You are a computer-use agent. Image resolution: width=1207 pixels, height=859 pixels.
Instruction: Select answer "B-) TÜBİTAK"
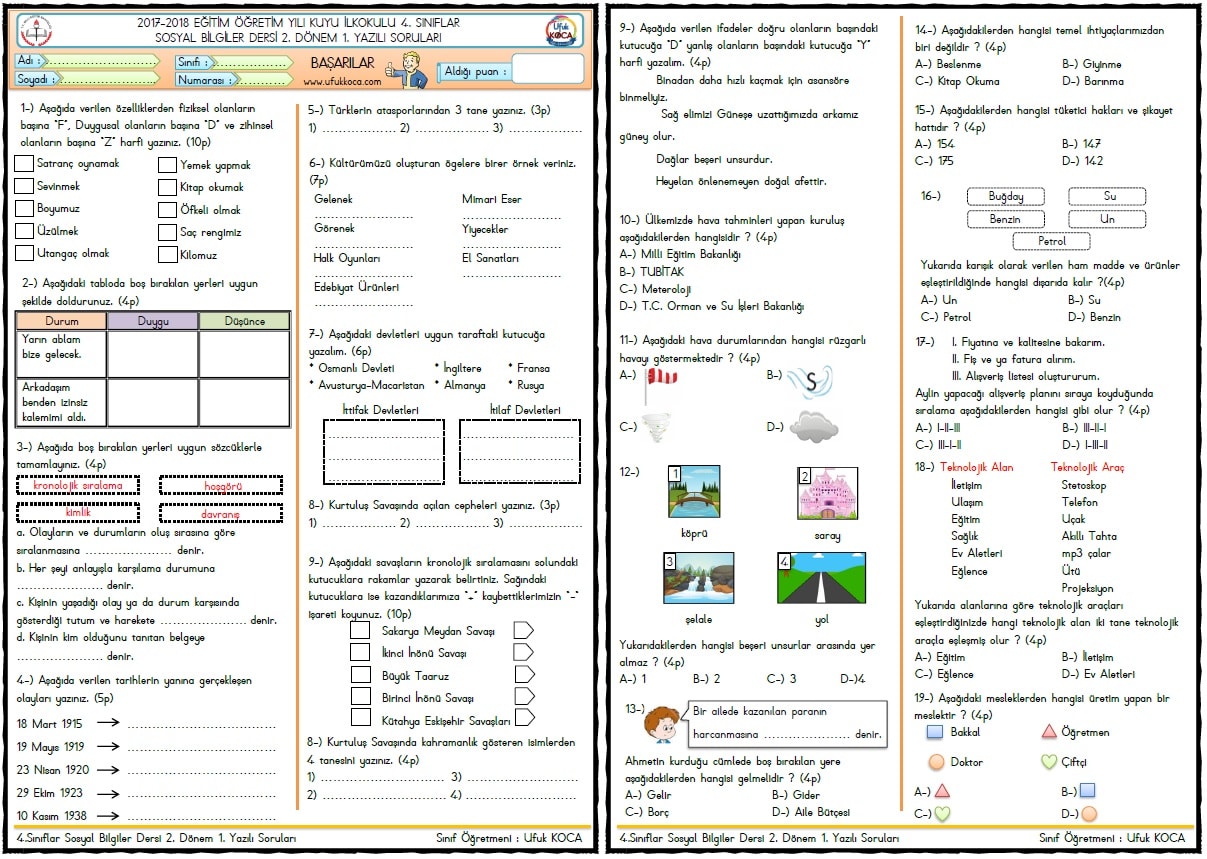pos(652,271)
